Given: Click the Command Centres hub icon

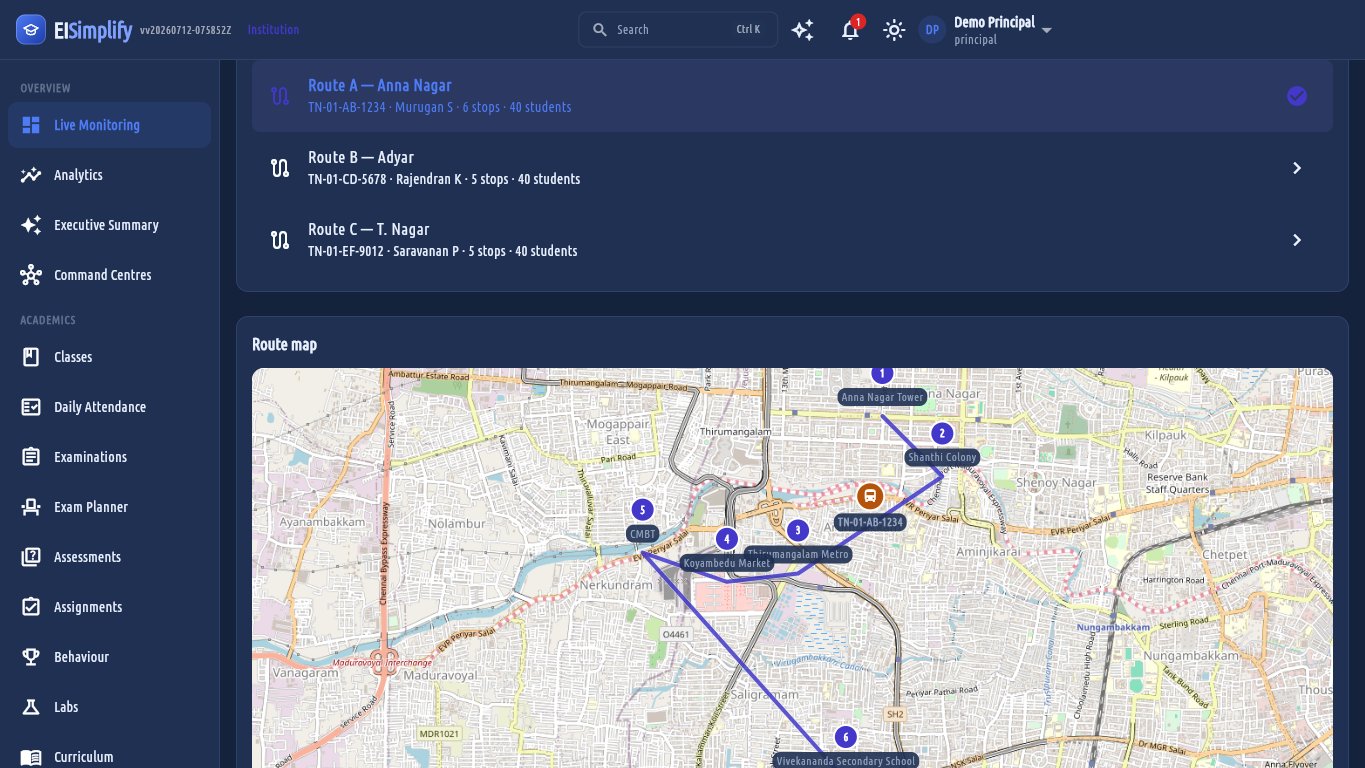Looking at the screenshot, I should tap(31, 275).
